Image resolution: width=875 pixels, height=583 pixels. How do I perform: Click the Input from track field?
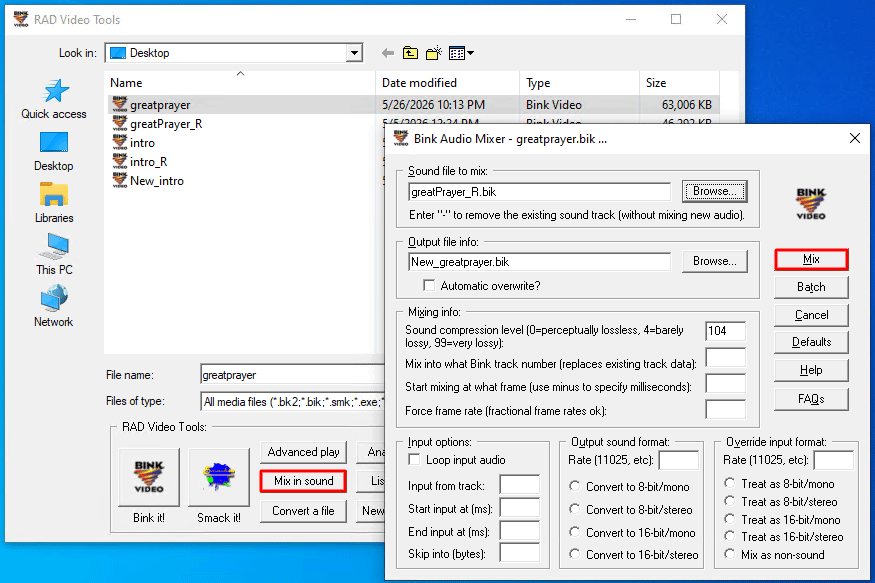520,485
